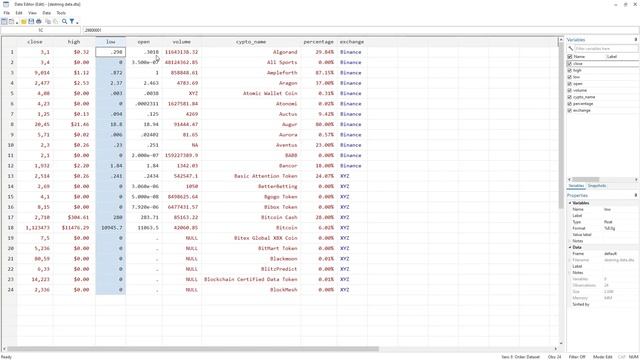Click the filter variables wrench icon
This screenshot has width=640, height=360.
[571, 49]
